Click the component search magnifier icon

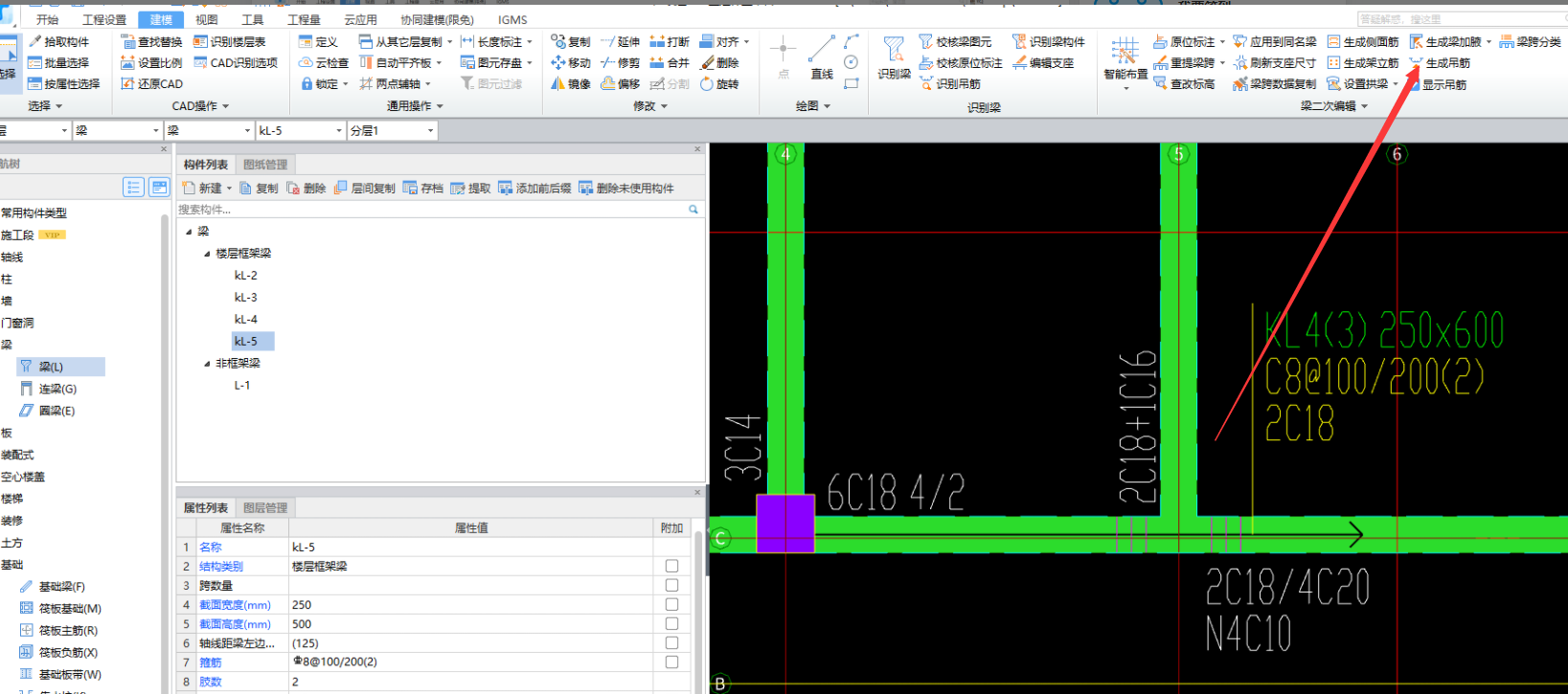point(693,209)
